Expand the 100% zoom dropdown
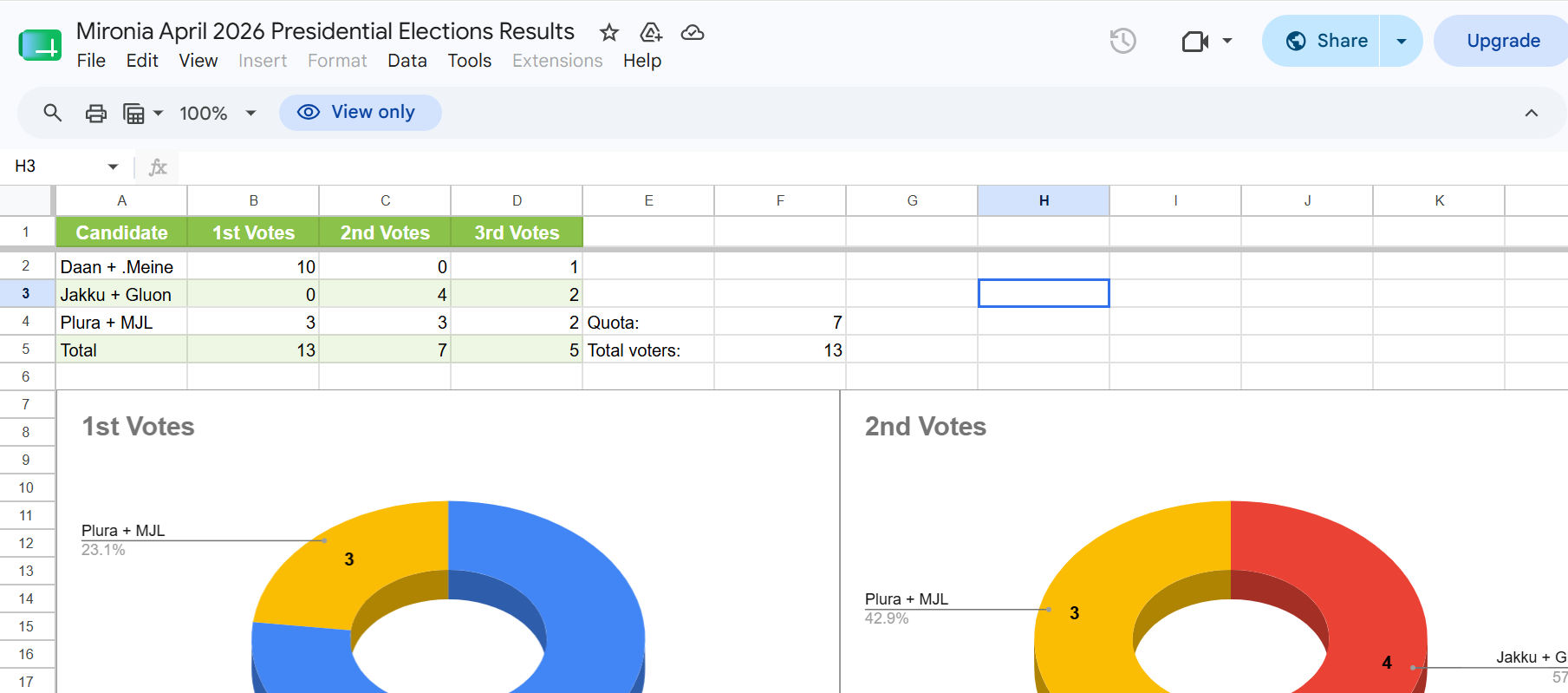Screen dimensions: 1568x693 pyautogui.click(x=218, y=113)
